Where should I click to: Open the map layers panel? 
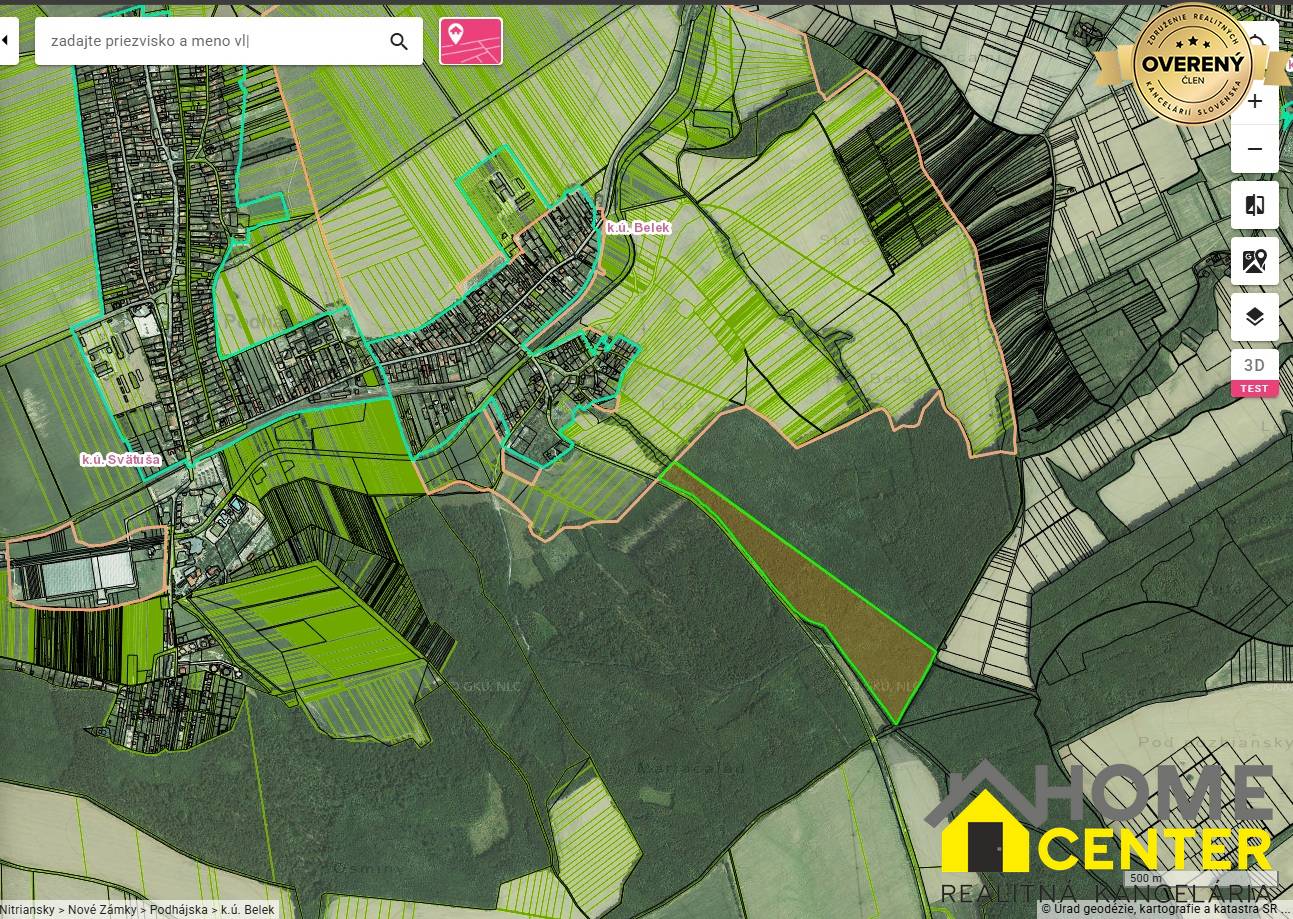(1255, 317)
